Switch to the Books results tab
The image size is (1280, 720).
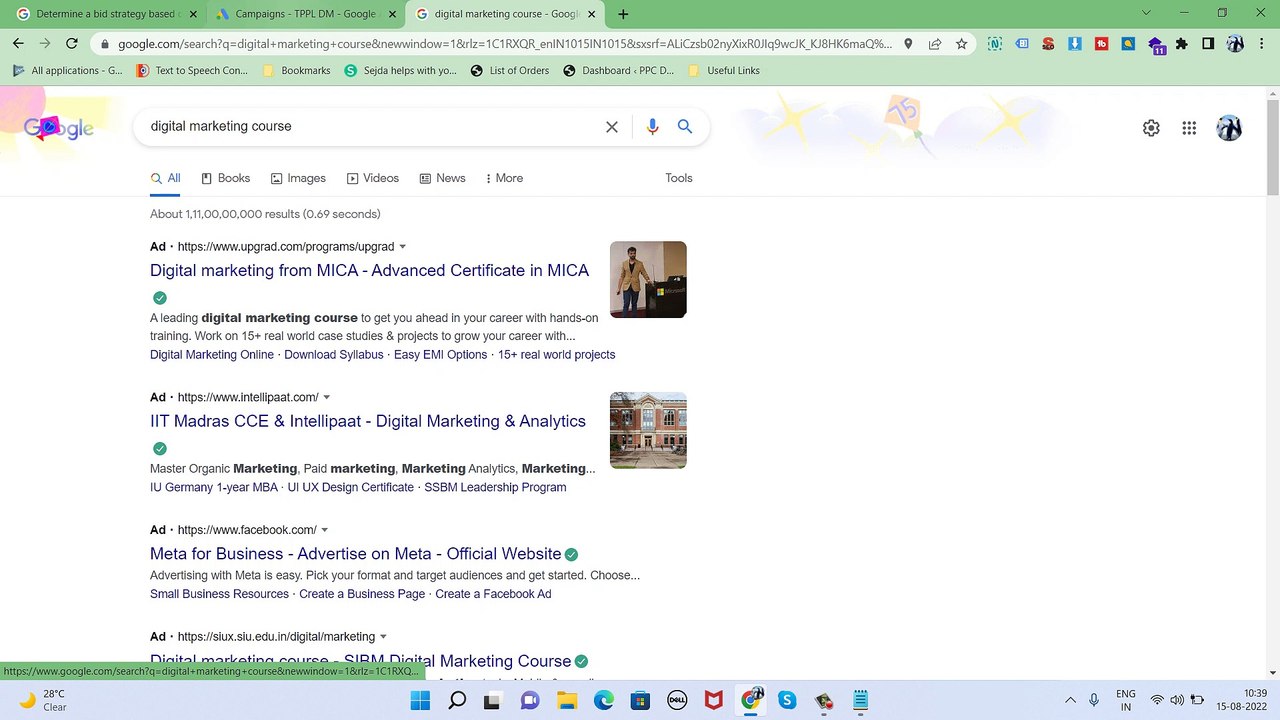[x=226, y=178]
